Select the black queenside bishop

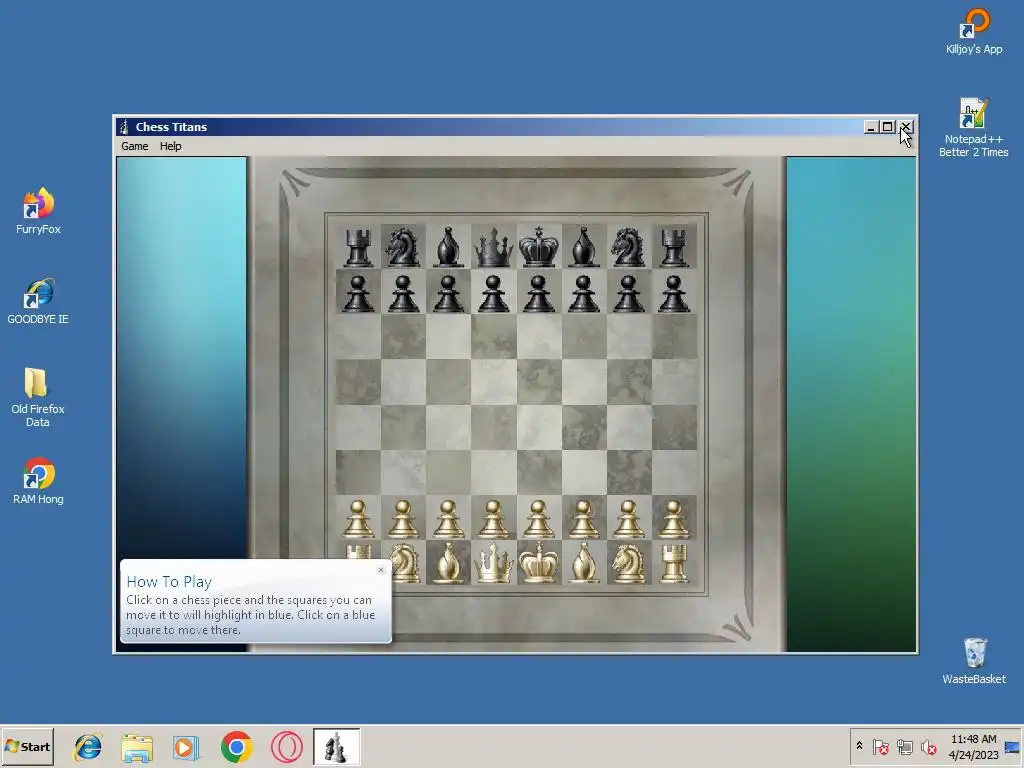[x=448, y=247]
